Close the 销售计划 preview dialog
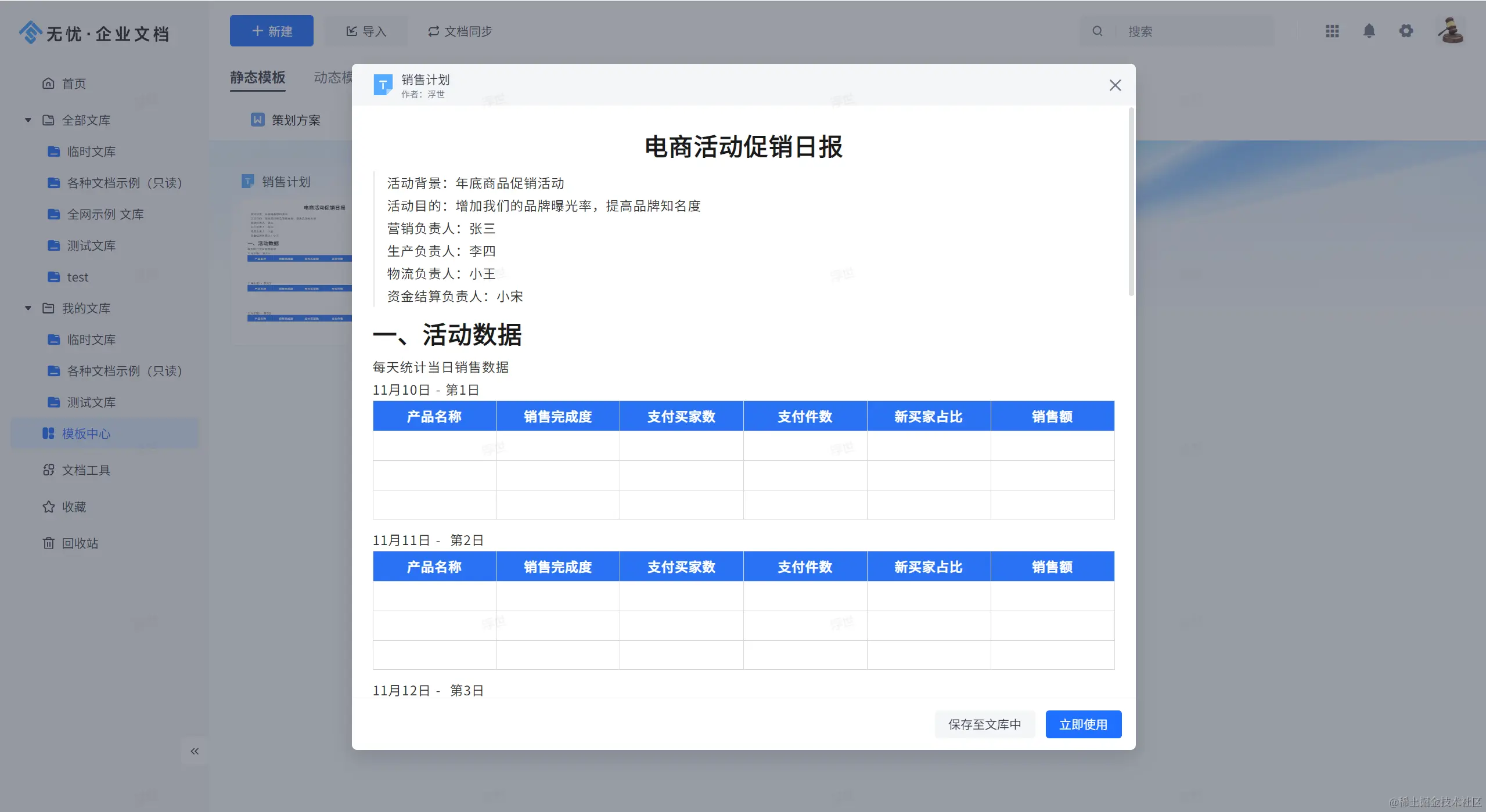1486x812 pixels. [1114, 85]
